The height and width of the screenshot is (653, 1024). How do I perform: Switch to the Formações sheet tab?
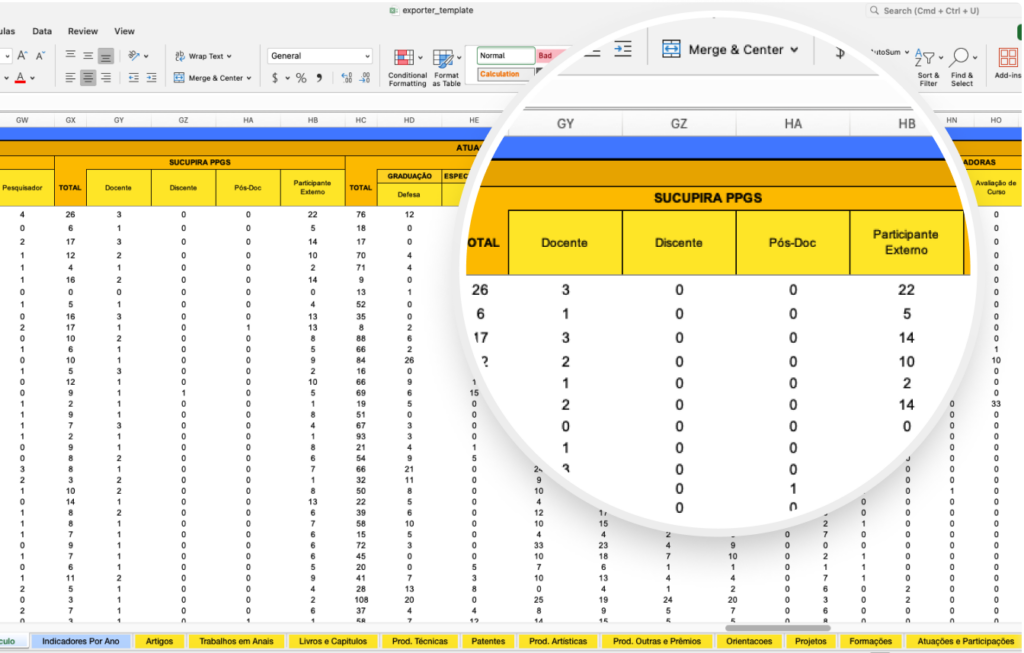(x=871, y=641)
